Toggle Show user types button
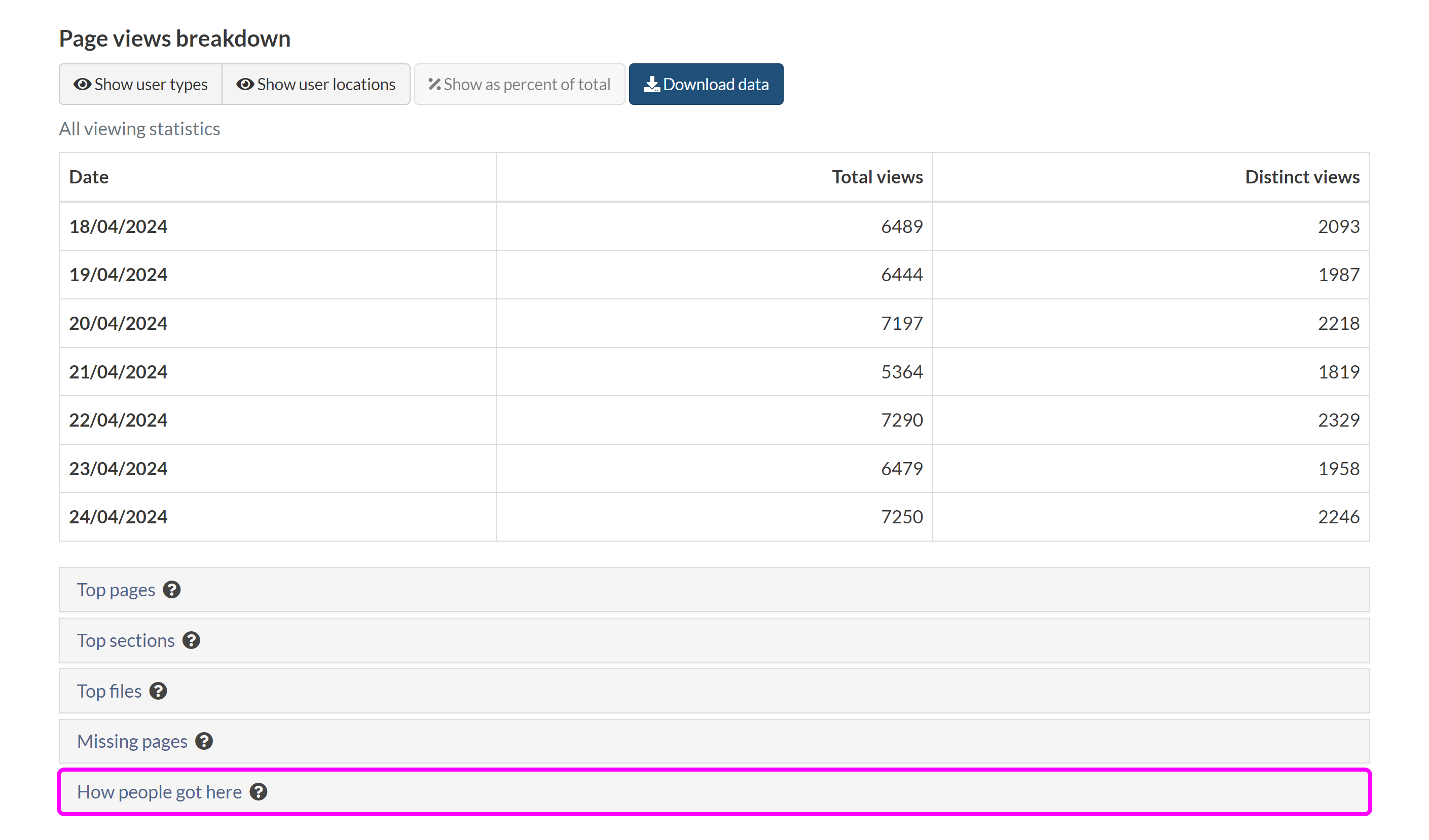This screenshot has height=840, width=1429. [x=140, y=85]
